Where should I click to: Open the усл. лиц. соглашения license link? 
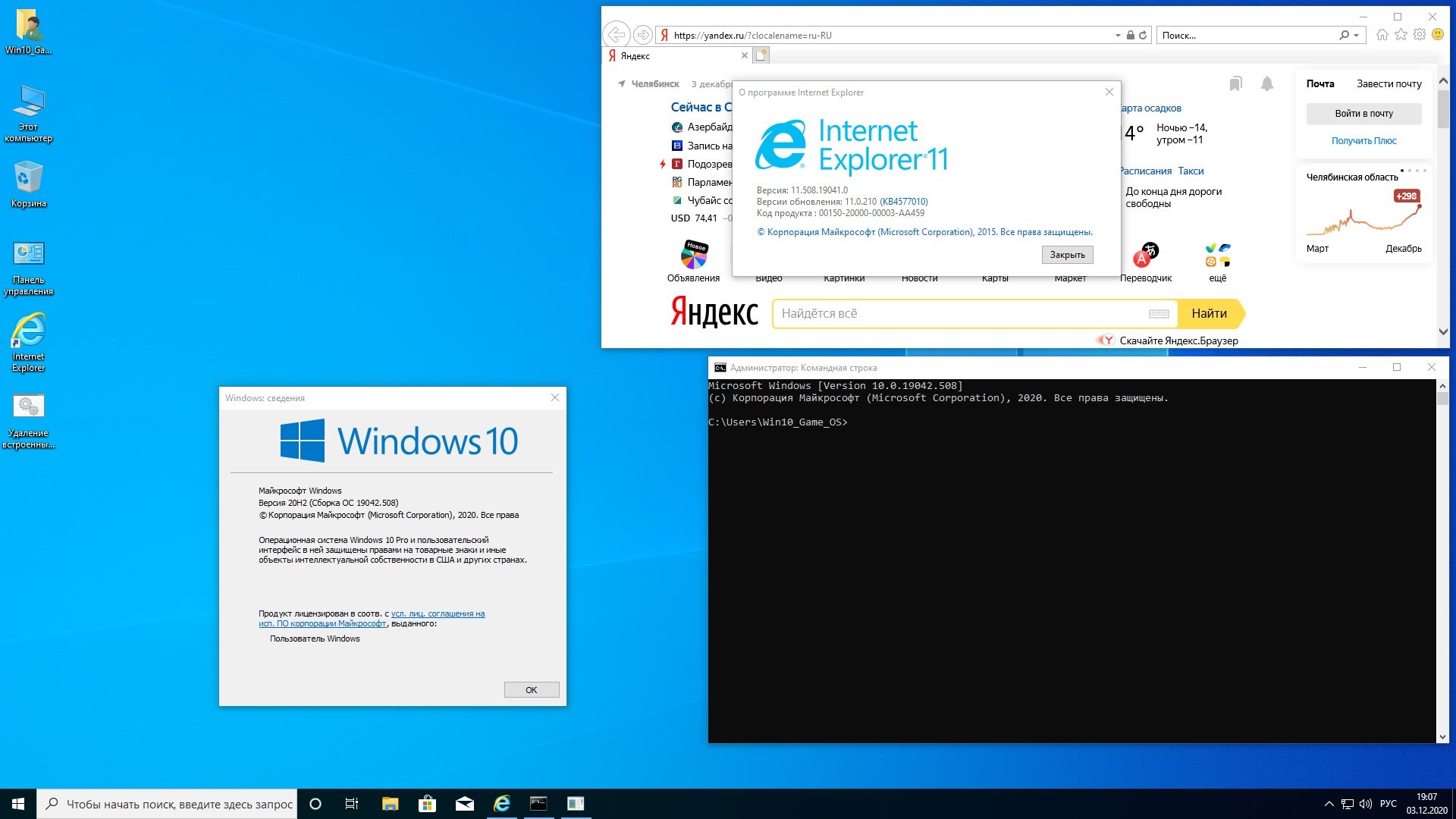[x=438, y=613]
